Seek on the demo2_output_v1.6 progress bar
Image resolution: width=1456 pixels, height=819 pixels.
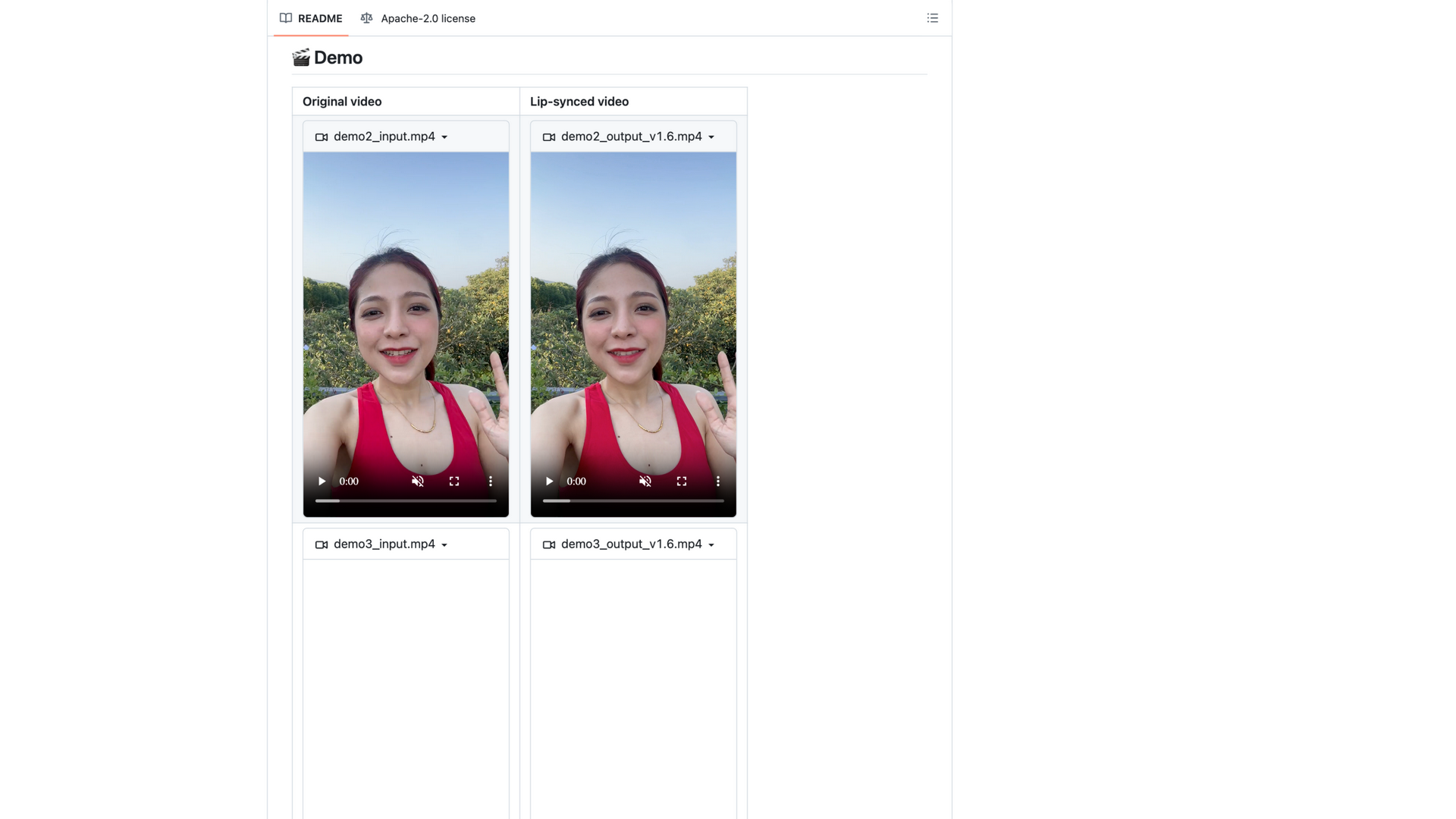point(633,500)
